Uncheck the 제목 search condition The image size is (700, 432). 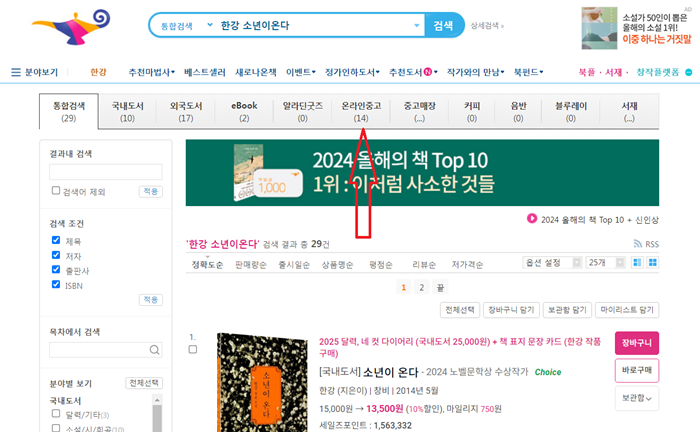tap(56, 240)
